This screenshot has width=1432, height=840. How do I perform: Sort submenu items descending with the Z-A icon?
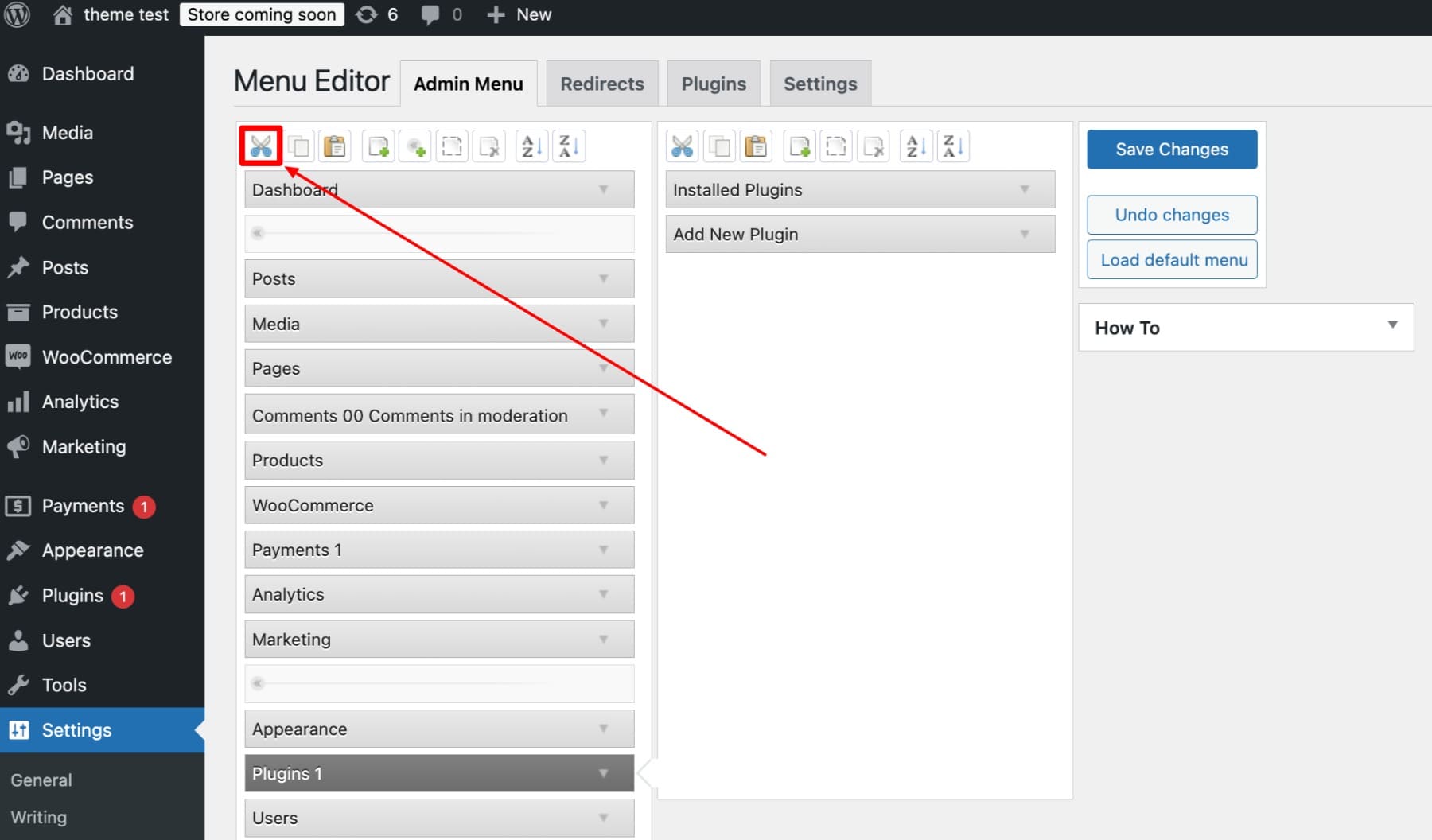pyautogui.click(x=953, y=146)
